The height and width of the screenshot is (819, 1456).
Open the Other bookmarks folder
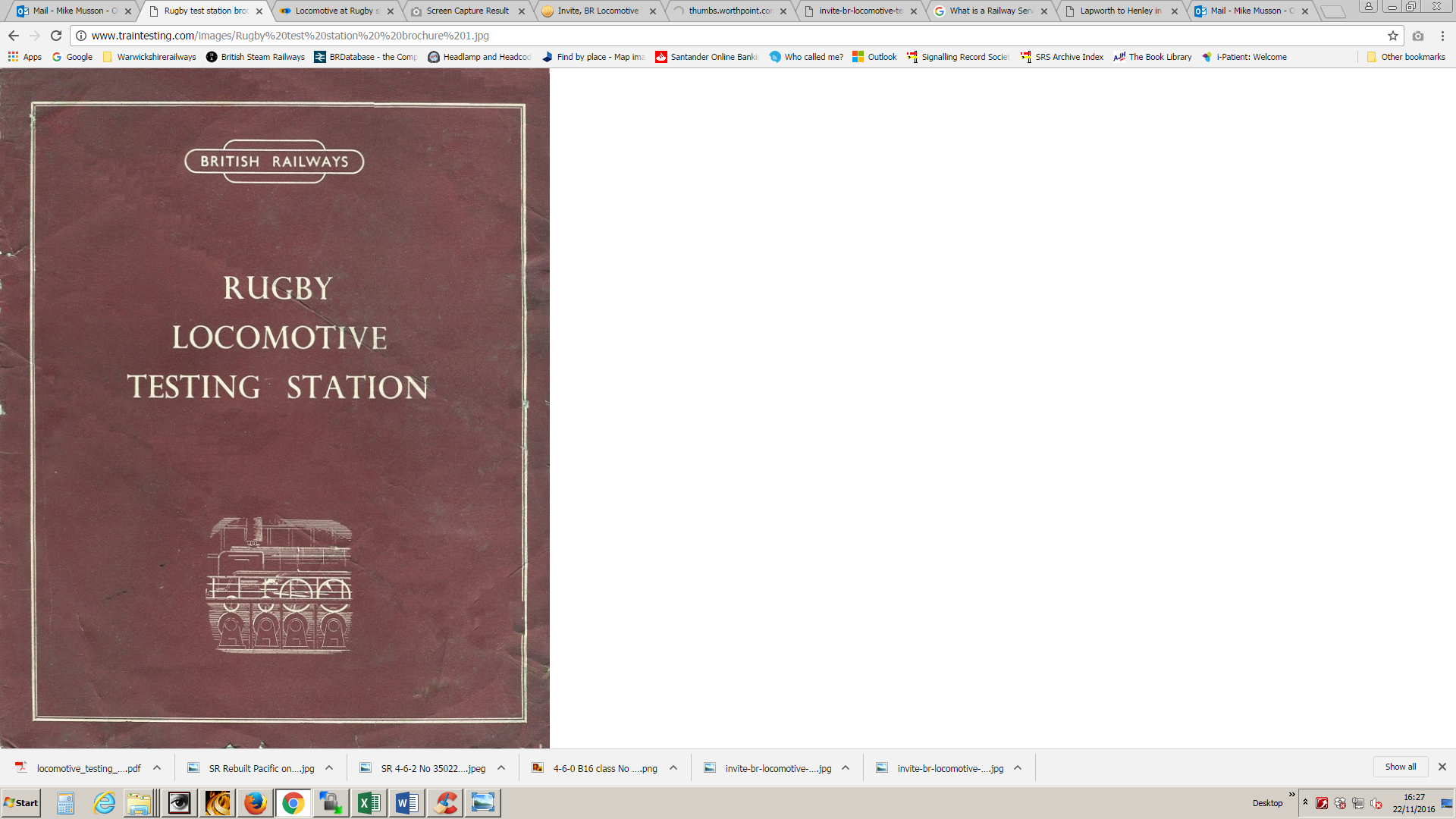[x=1406, y=57]
